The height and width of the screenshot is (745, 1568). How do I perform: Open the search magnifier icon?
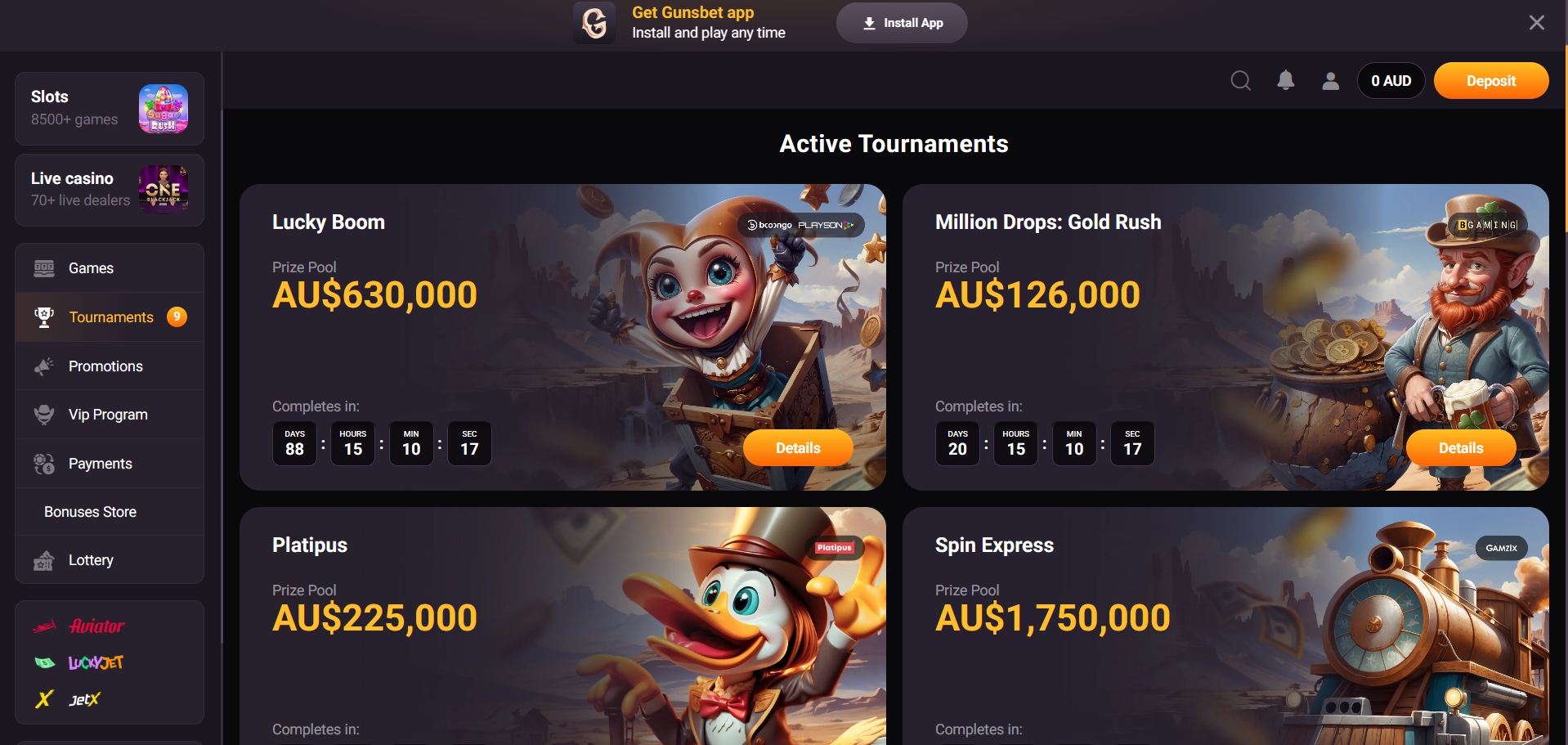[x=1240, y=81]
